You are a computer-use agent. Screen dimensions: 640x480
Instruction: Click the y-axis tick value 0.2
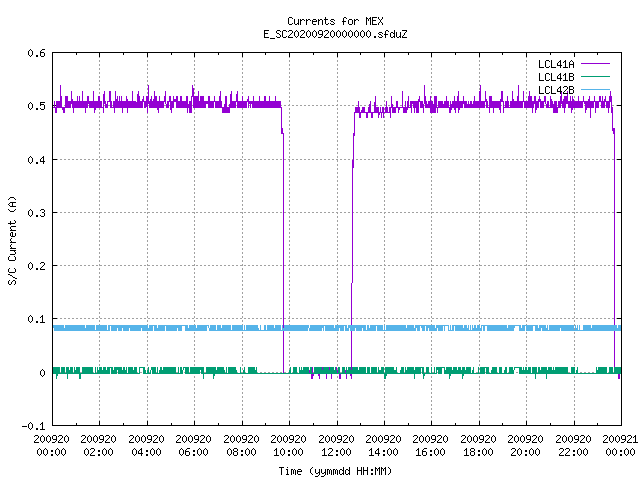36,266
